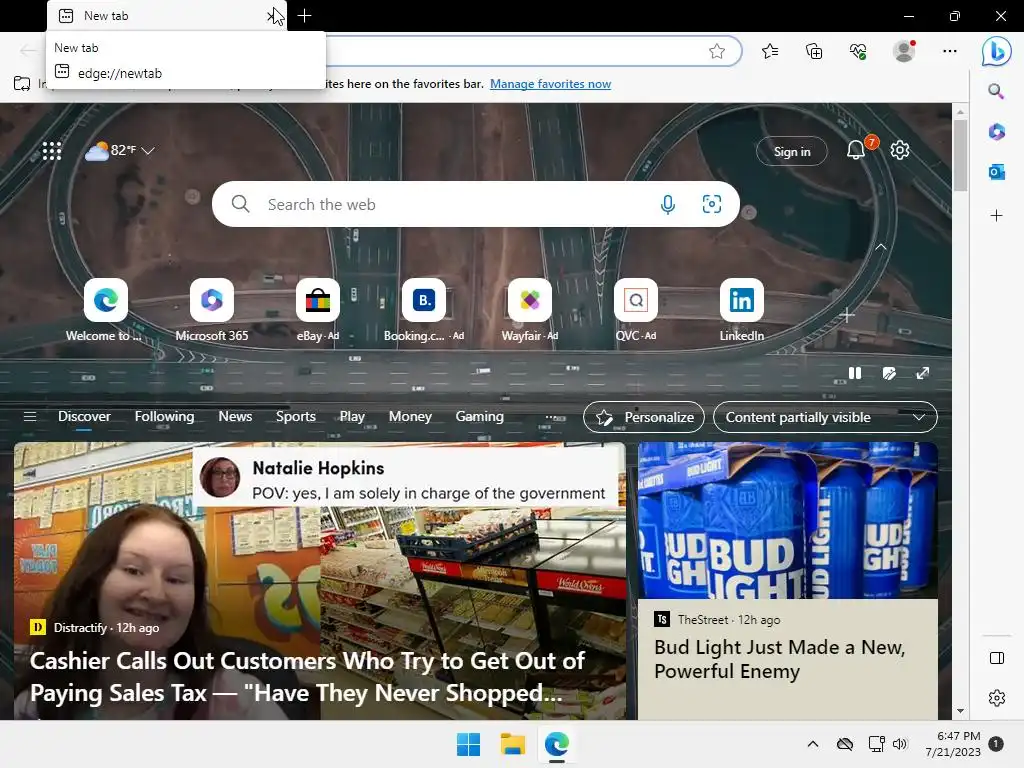The width and height of the screenshot is (1024, 768).
Task: Add a new quick link site
Action: [847, 315]
